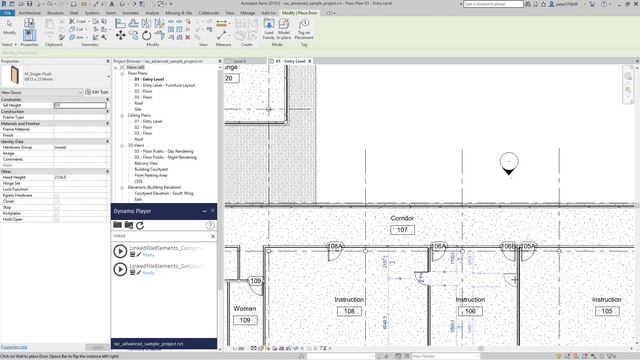The width and height of the screenshot is (640, 360).
Task: Enable Tag on Placement
Action: tap(304, 29)
